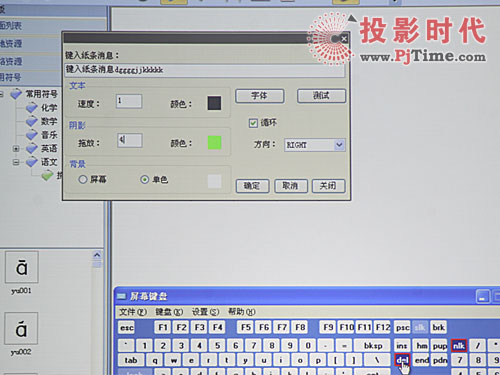Viewport: 500px width, 375px height.
Task: Open the 帮助(H) menu
Action: pyautogui.click(x=242, y=312)
